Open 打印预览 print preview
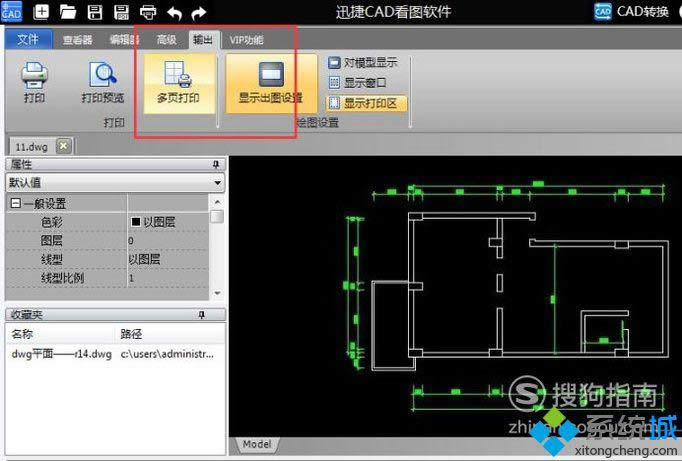 tap(103, 83)
